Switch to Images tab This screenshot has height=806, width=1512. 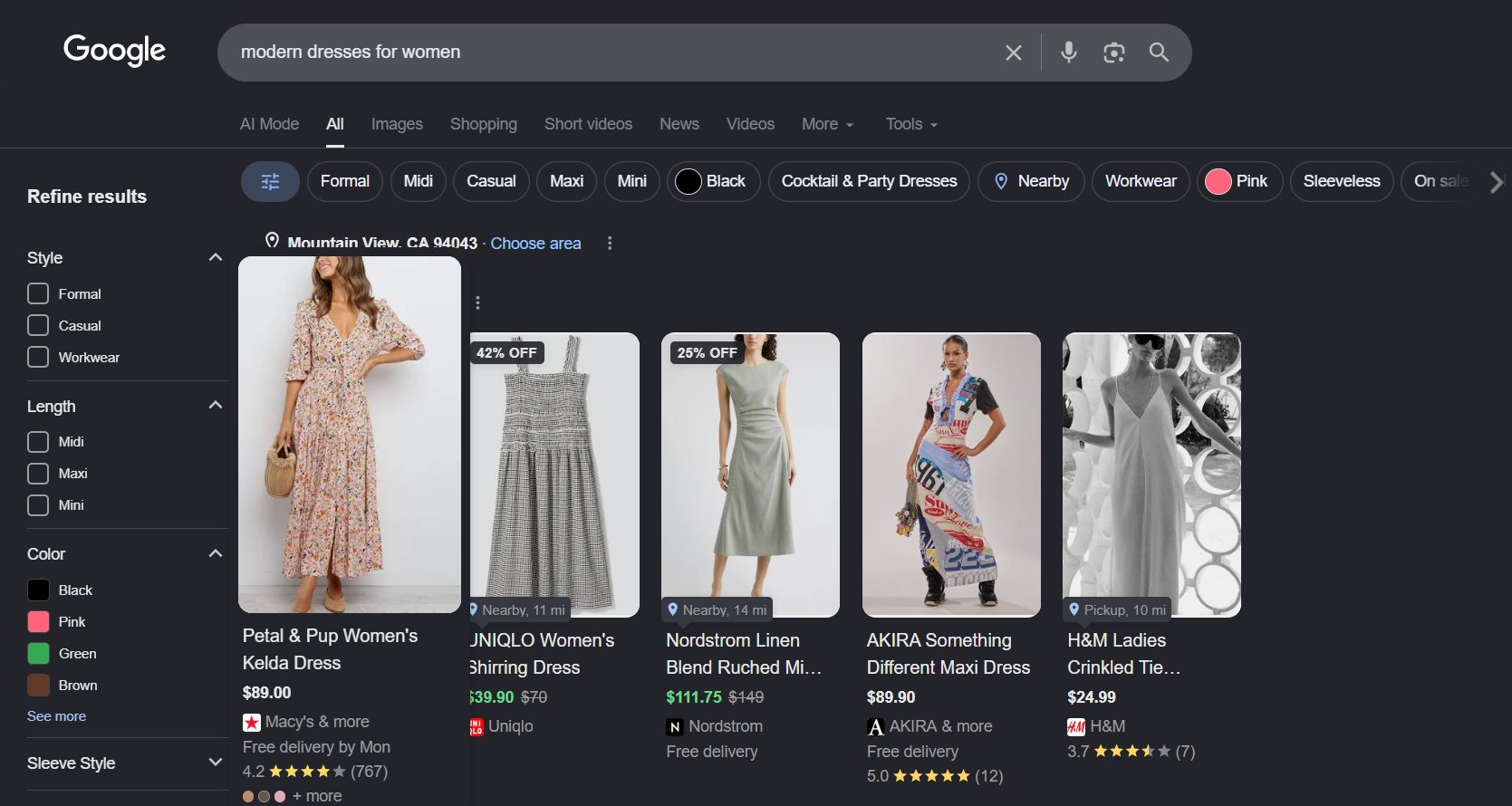click(x=397, y=124)
